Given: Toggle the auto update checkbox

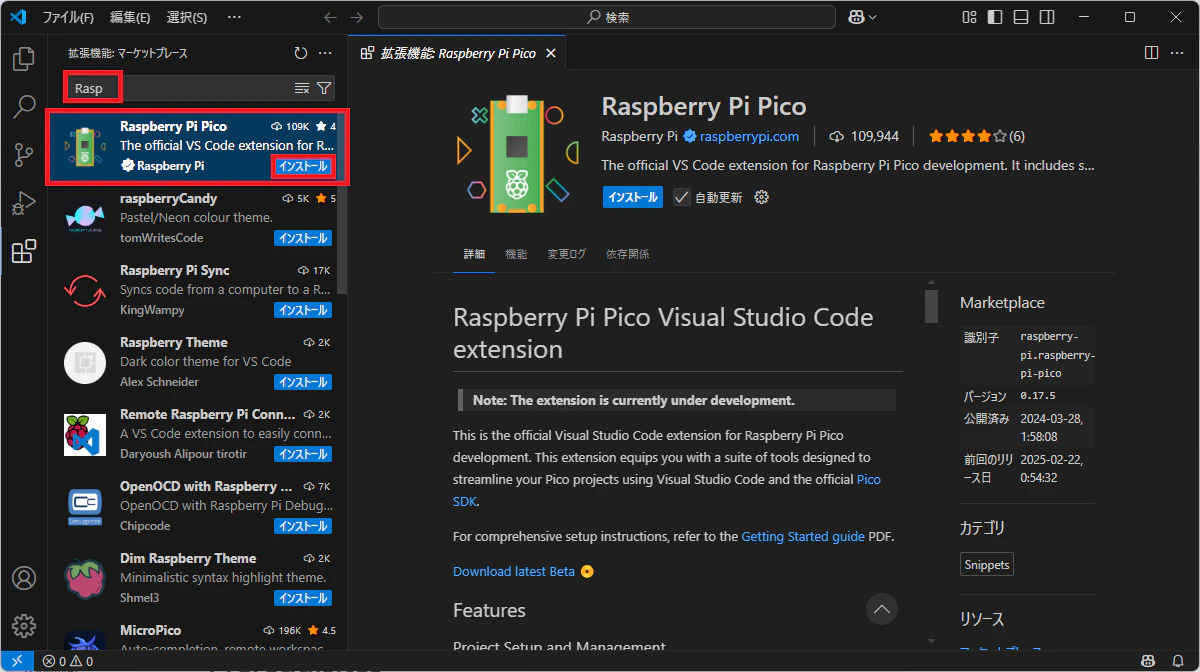Looking at the screenshot, I should coord(681,197).
